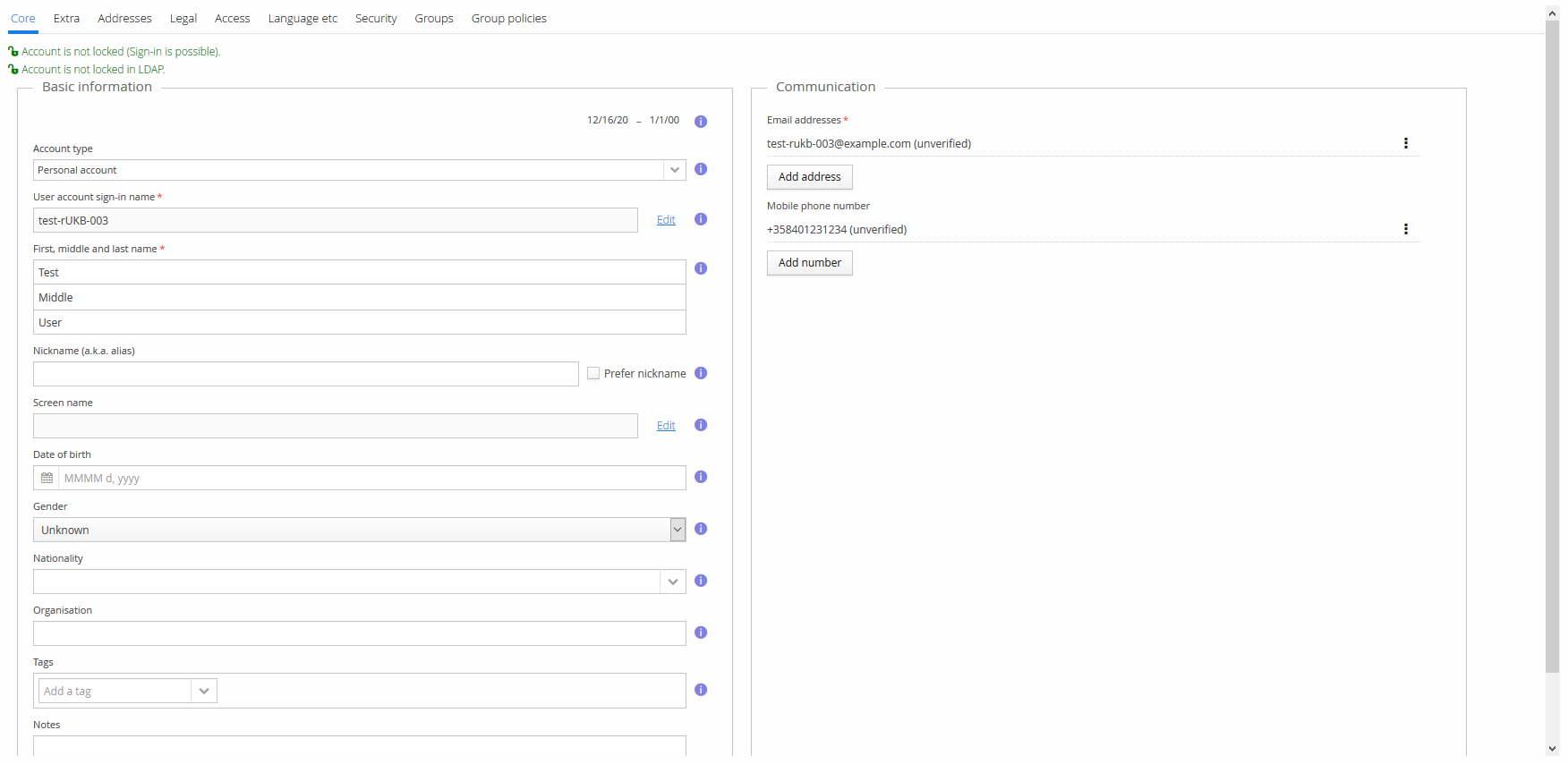Click calendar icon in Date of birth
Image resolution: width=1568 pixels, height=764 pixels.
[x=47, y=478]
